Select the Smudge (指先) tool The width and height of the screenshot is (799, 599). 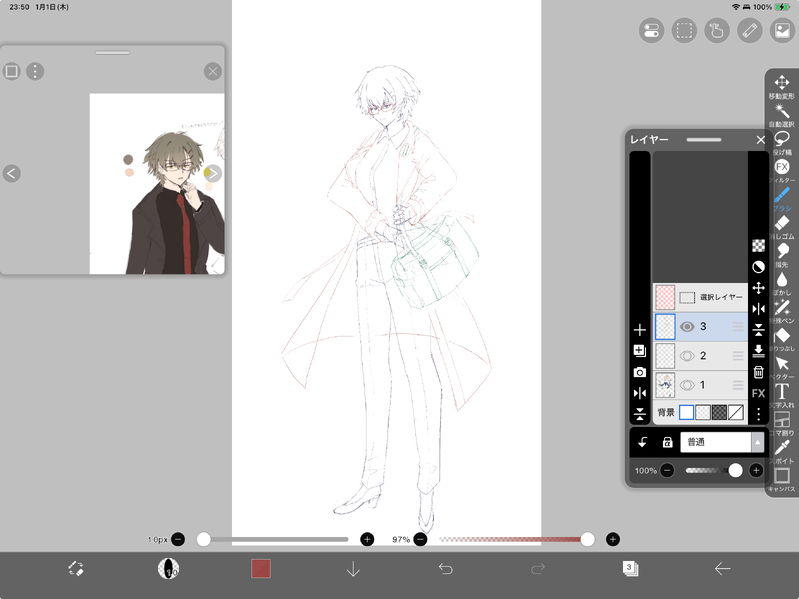(782, 255)
